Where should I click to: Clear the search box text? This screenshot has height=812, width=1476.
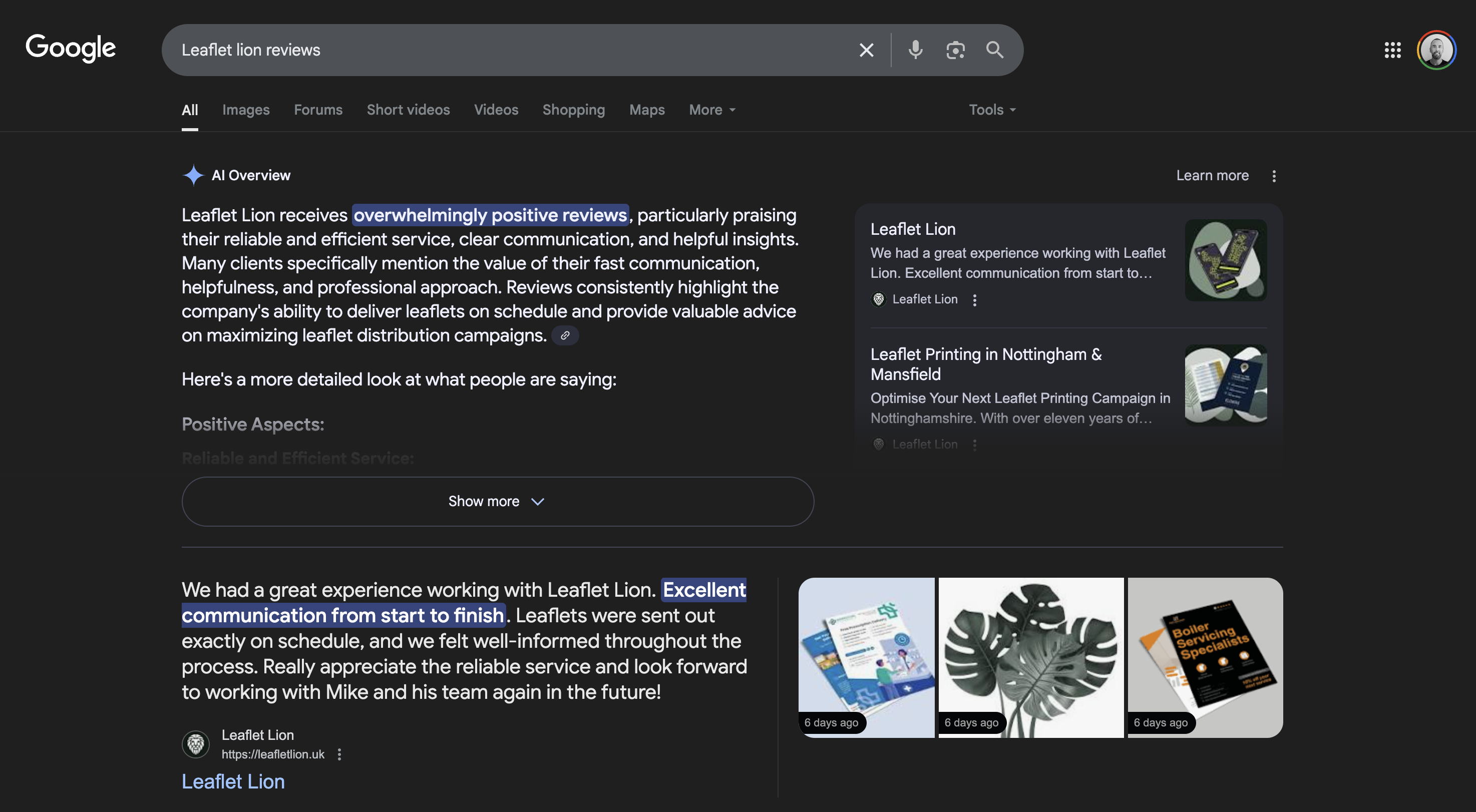[x=866, y=51]
